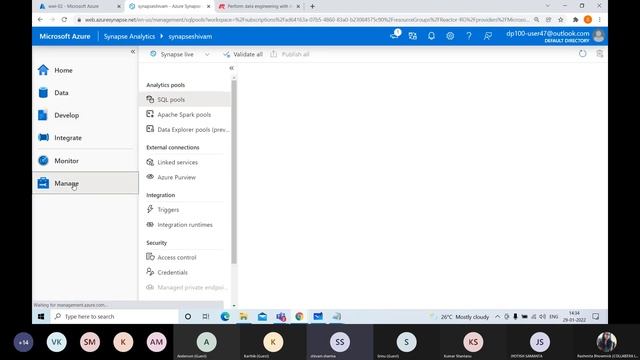Open Chrome from taskbar
Screen dimensions: 640x360
pos(300,316)
